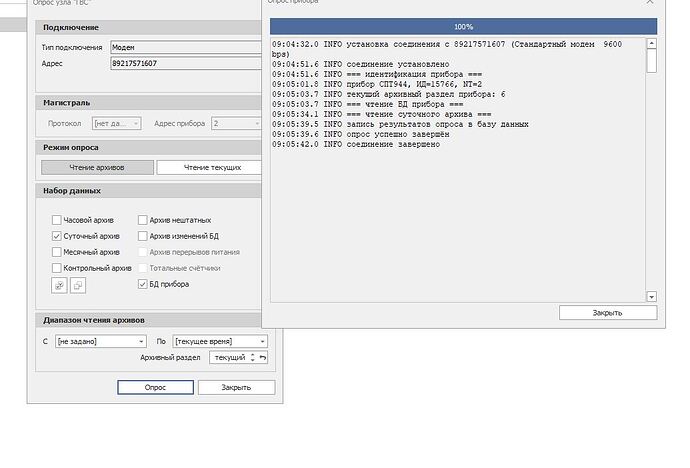Adjust the Архивный раздел spinner arrows
Image resolution: width=690 pixels, height=468 pixels.
click(x=252, y=357)
